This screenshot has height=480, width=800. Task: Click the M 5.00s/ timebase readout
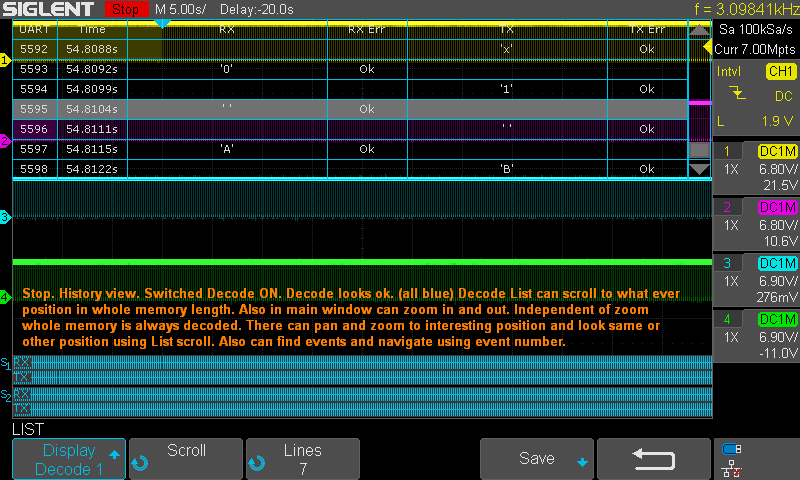coord(180,9)
